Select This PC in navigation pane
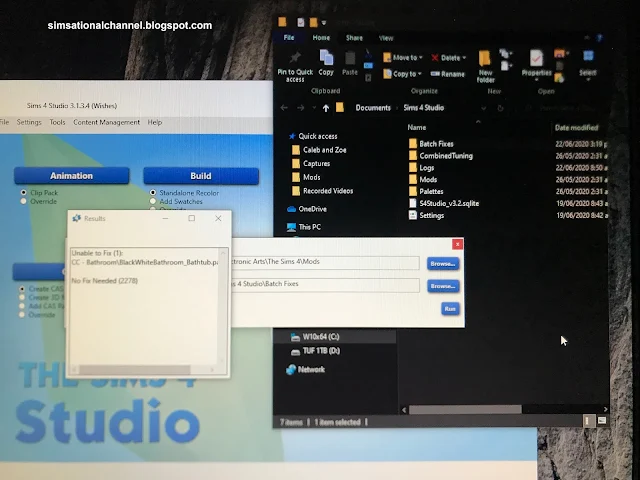640x480 pixels. click(304, 227)
